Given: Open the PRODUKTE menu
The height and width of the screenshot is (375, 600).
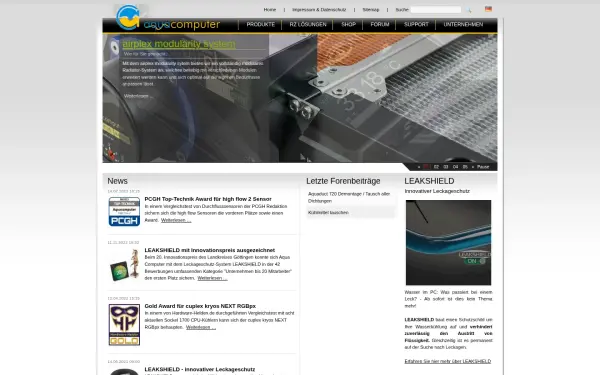Looking at the screenshot, I should coord(261,24).
